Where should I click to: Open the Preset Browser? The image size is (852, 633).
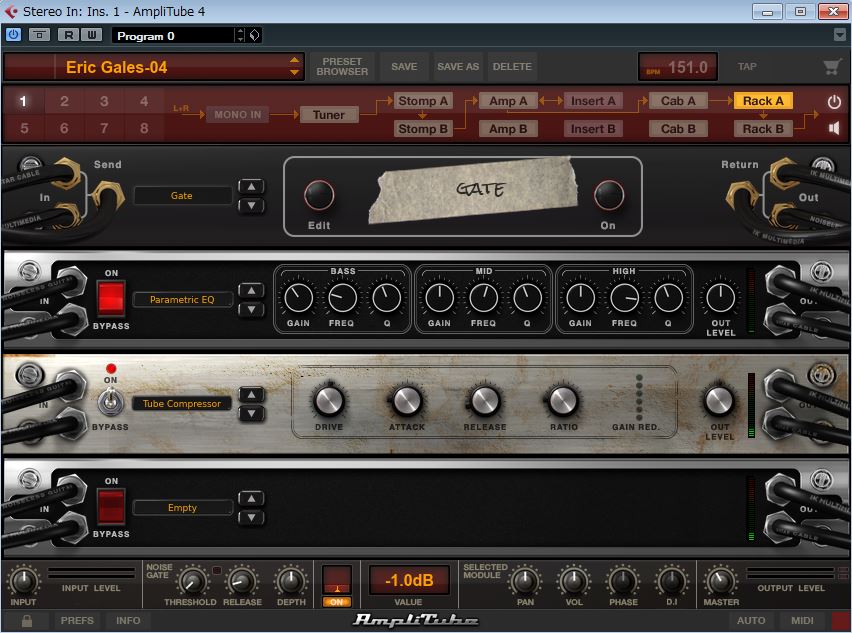[x=342, y=67]
